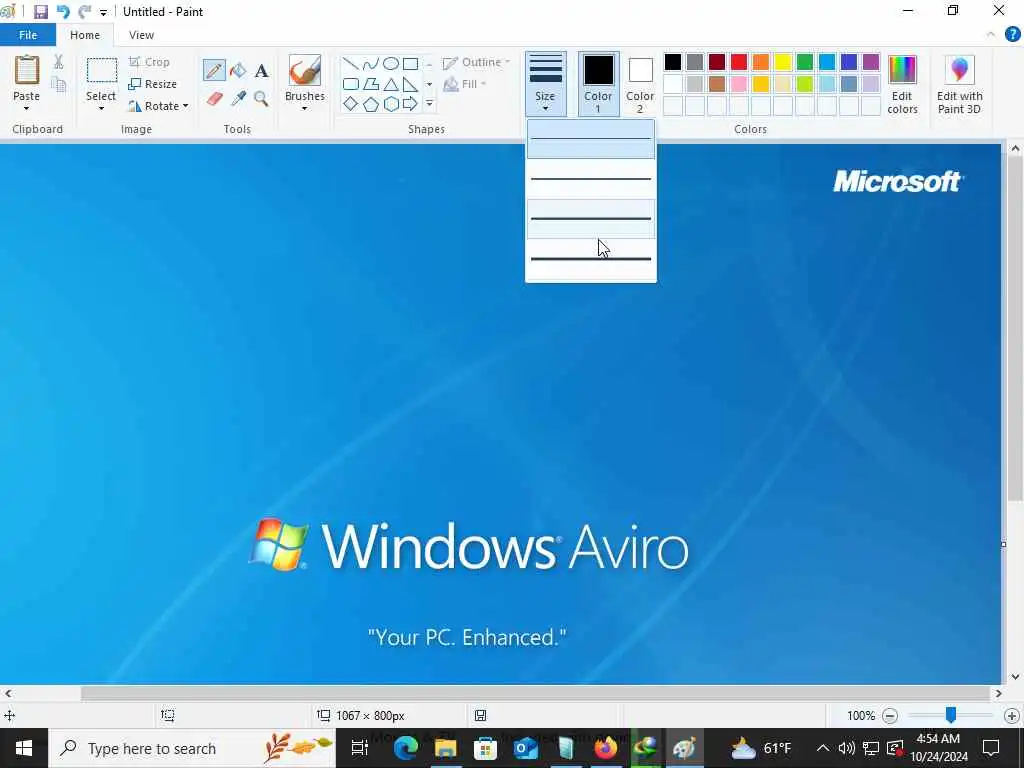
Task: Choose the Oval shape
Action: [391, 64]
